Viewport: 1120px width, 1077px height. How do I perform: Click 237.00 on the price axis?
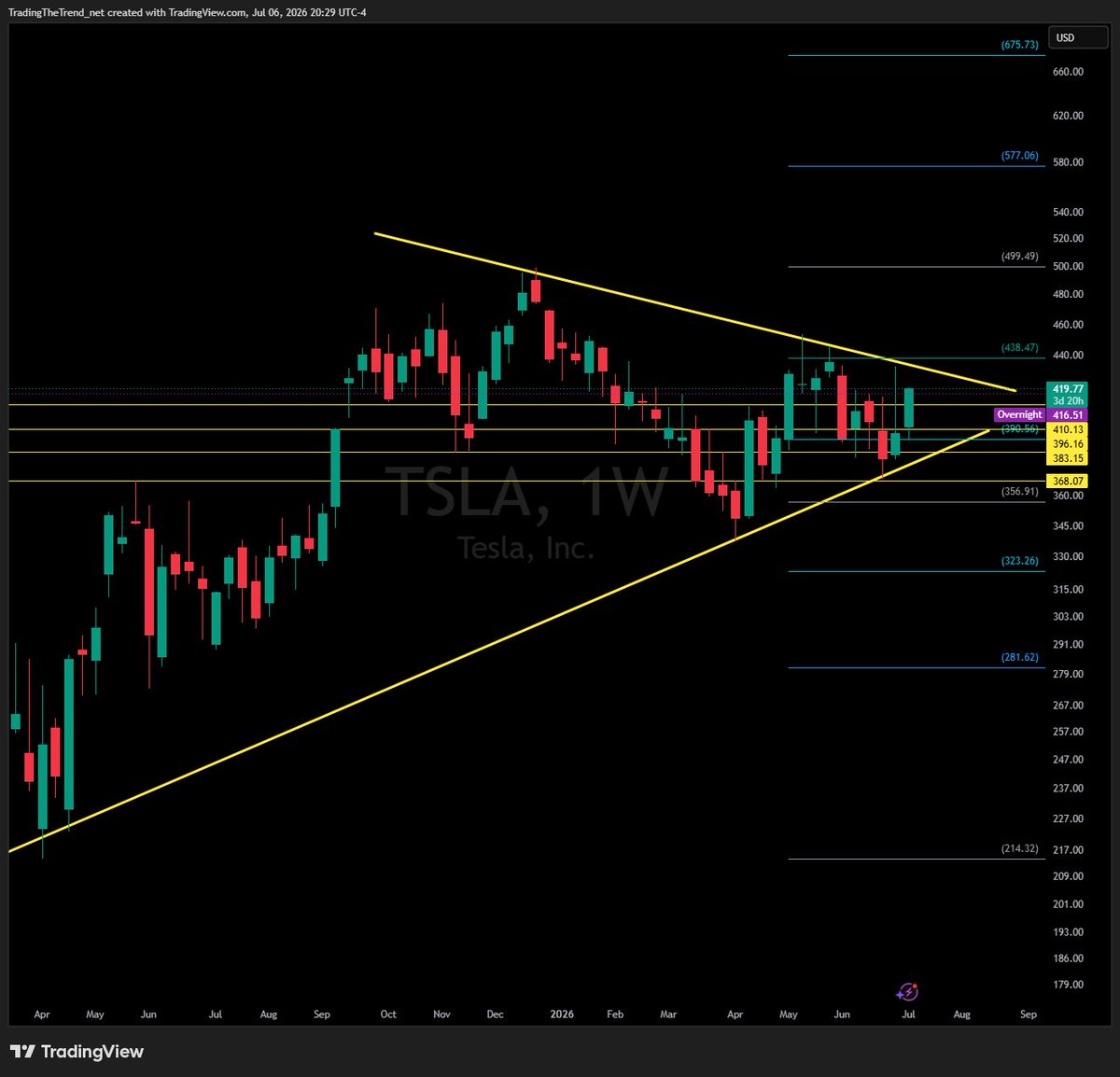point(1068,789)
